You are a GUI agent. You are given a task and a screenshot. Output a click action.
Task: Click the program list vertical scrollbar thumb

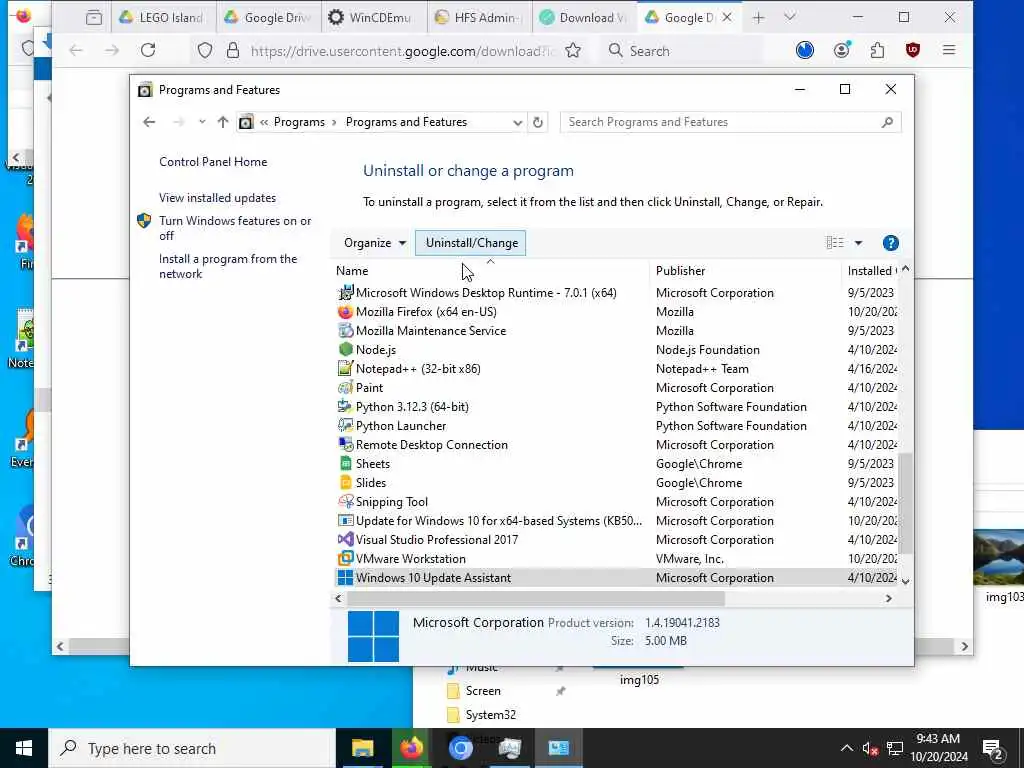pyautogui.click(x=905, y=503)
